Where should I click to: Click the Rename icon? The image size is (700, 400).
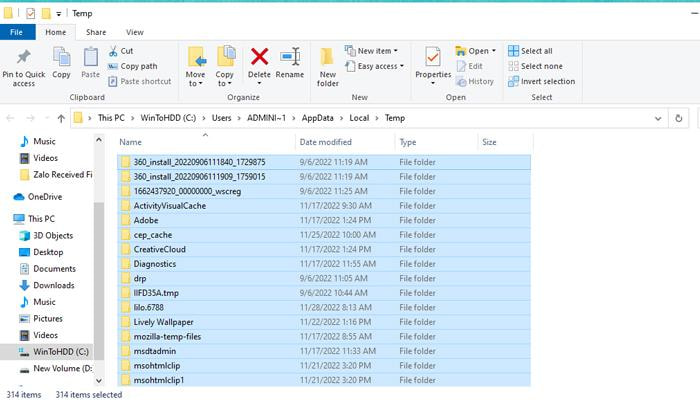point(290,57)
